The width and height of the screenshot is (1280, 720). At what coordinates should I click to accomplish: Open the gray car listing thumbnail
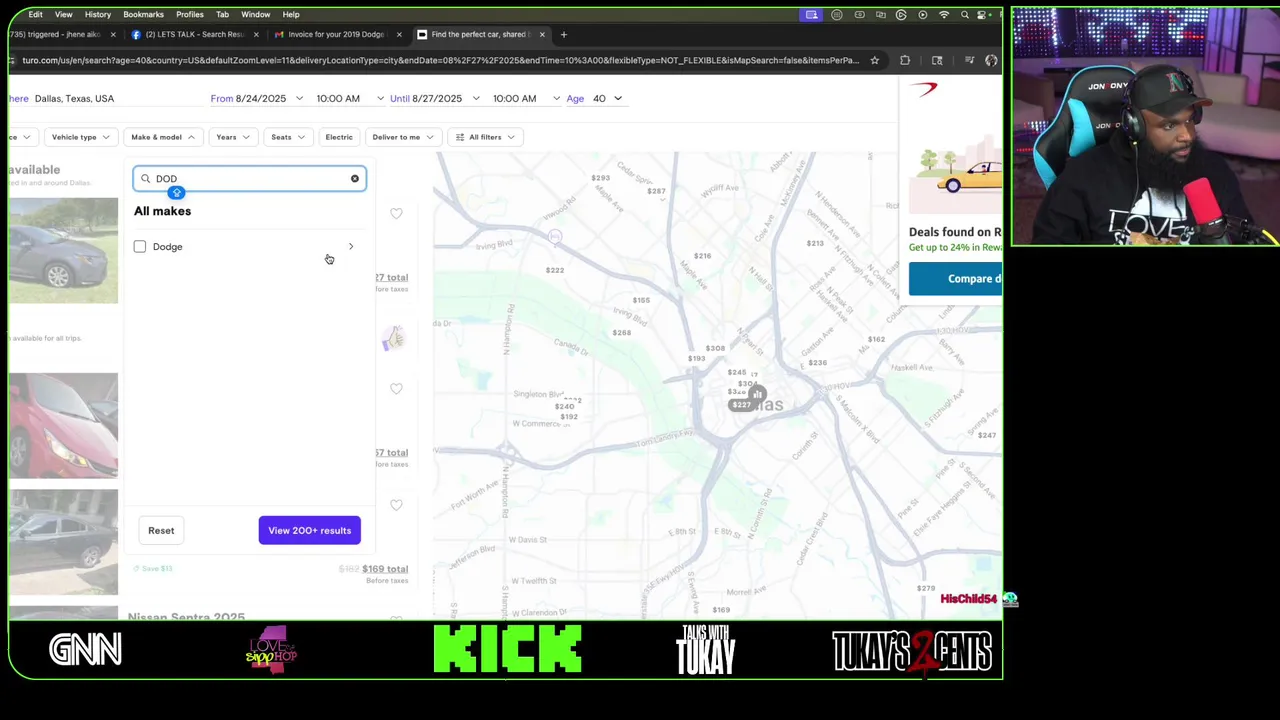click(x=63, y=250)
